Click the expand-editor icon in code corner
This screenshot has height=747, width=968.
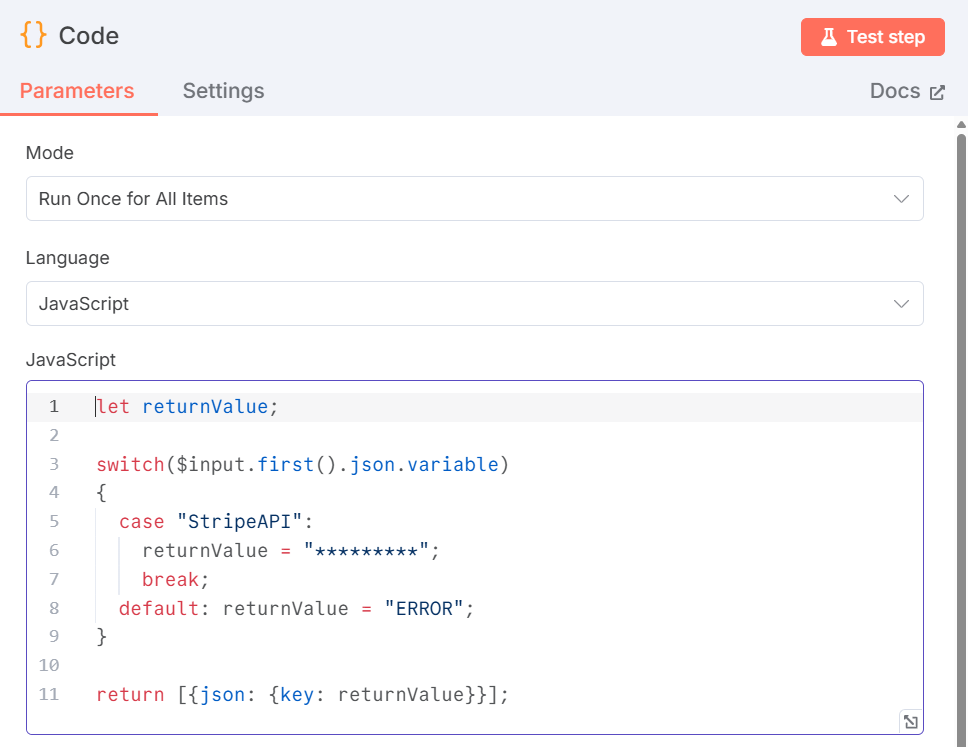click(x=910, y=721)
